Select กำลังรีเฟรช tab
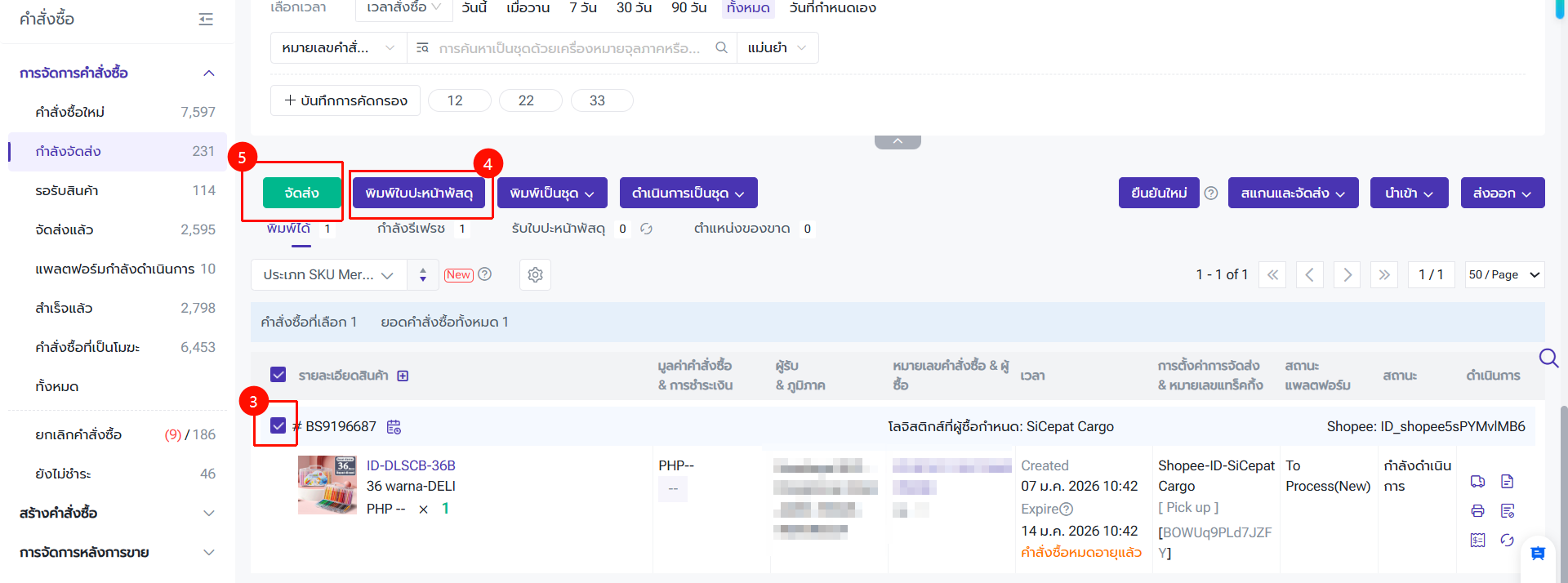Screen dimensions: 1568x583 [x=411, y=229]
